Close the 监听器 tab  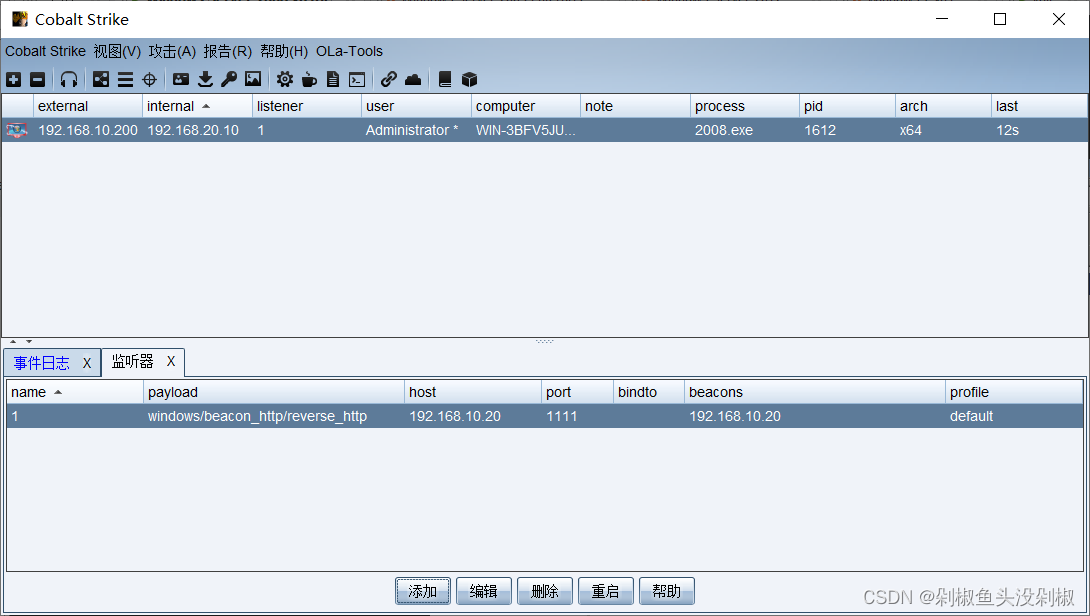point(170,362)
